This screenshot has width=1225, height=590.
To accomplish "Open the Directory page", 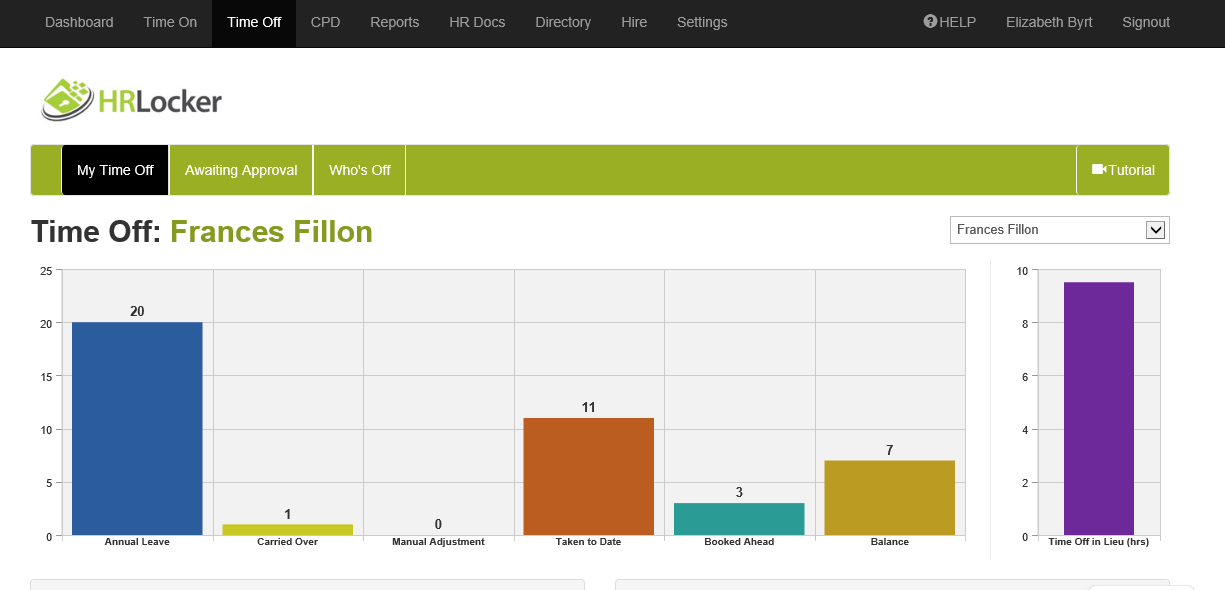I will pos(563,22).
